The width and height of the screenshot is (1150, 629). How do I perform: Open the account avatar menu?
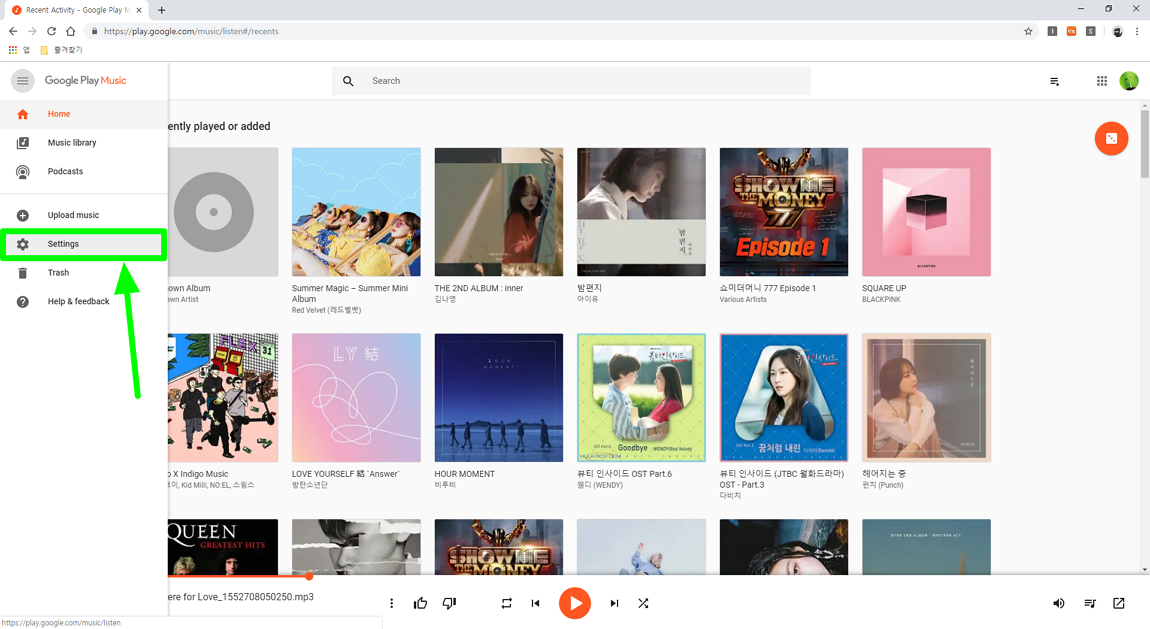[1129, 81]
